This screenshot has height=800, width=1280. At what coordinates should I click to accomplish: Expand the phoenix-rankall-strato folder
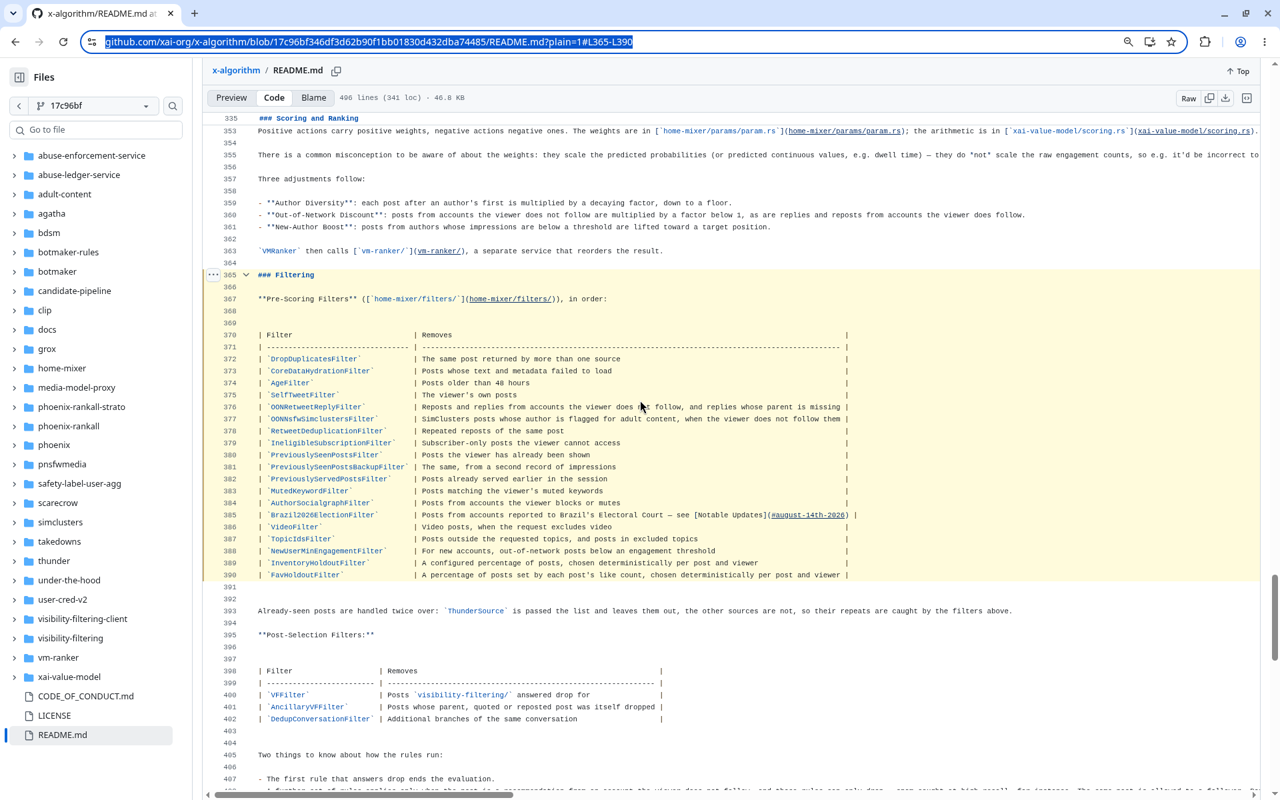14,407
